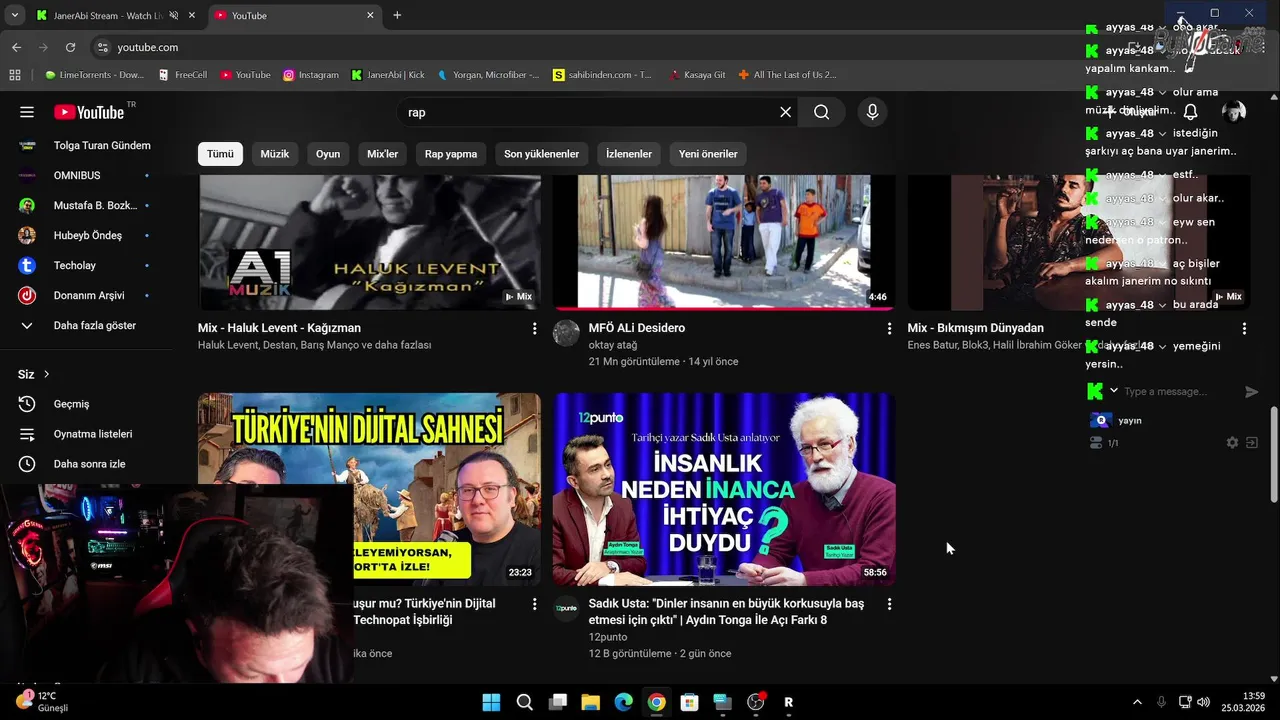Viewport: 1280px width, 720px height.
Task: Select the Son yüklenenler filter chip
Action: [x=541, y=154]
